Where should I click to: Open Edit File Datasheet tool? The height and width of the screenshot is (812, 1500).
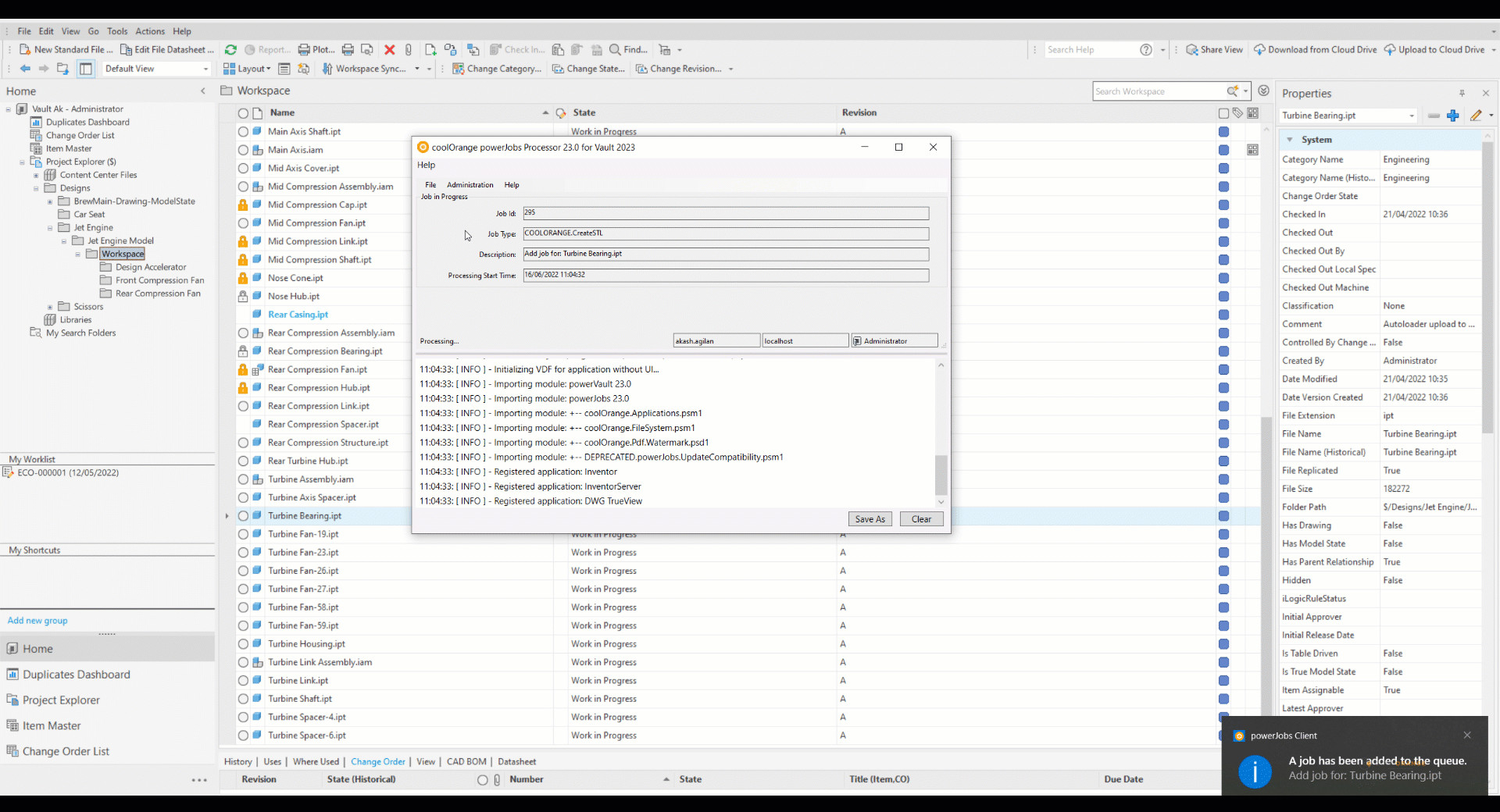point(166,50)
